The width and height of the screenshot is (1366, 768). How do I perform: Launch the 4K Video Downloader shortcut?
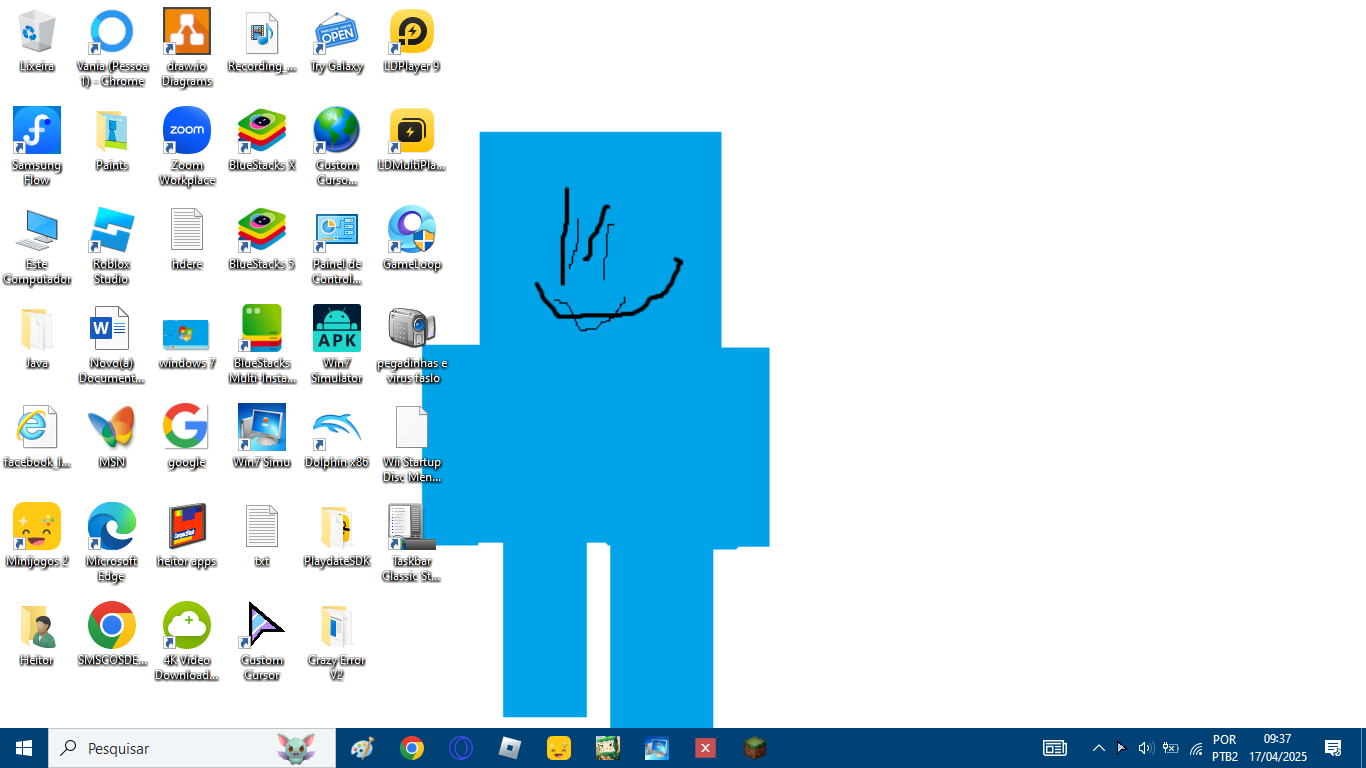point(187,642)
